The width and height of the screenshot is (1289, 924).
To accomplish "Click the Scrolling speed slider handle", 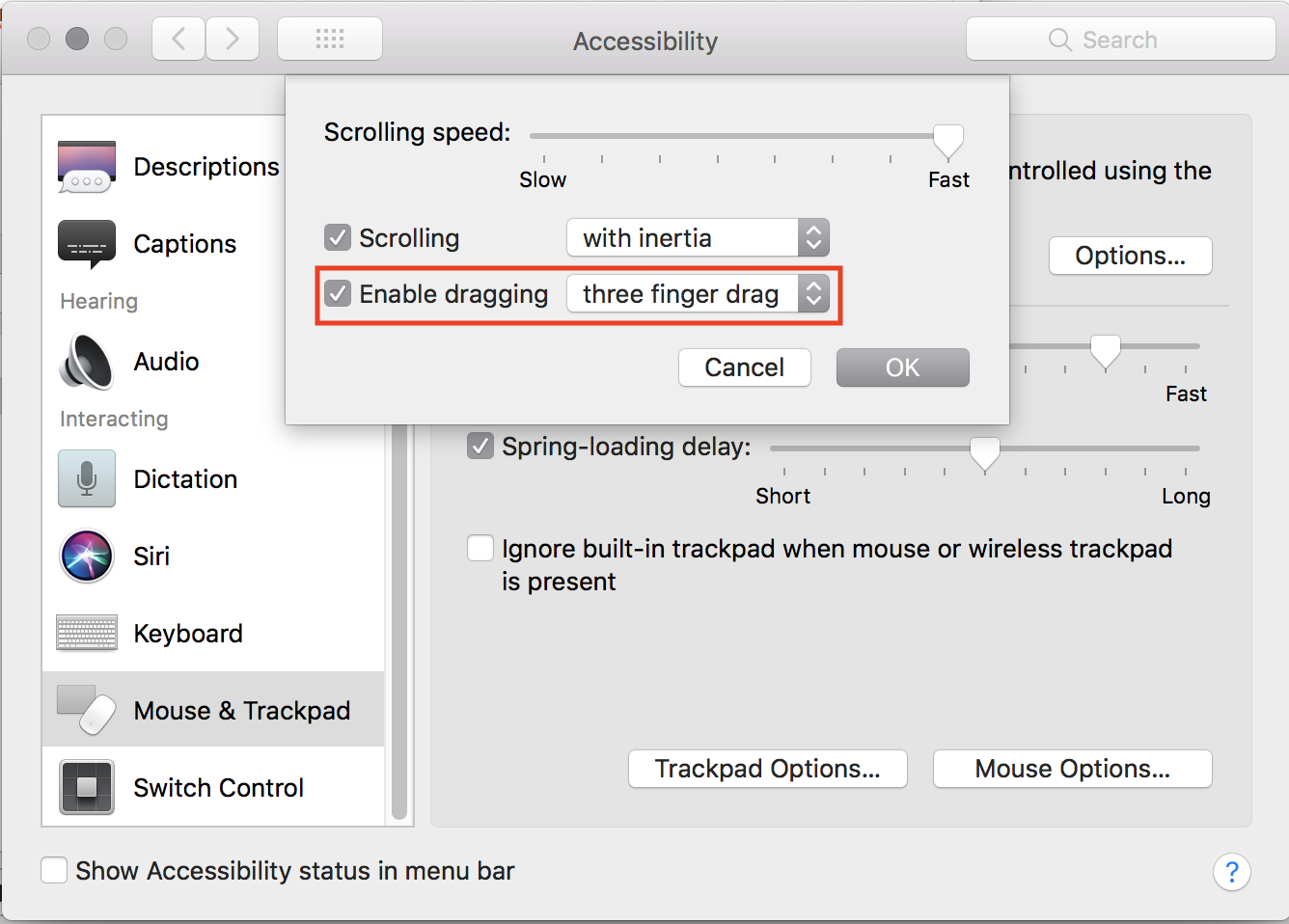I will point(948,142).
